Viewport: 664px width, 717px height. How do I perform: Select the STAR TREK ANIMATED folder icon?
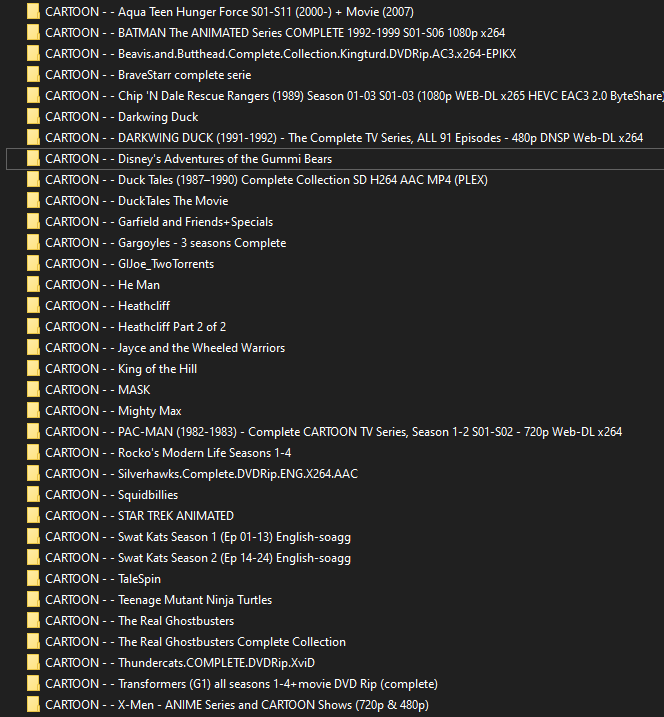pyautogui.click(x=33, y=516)
